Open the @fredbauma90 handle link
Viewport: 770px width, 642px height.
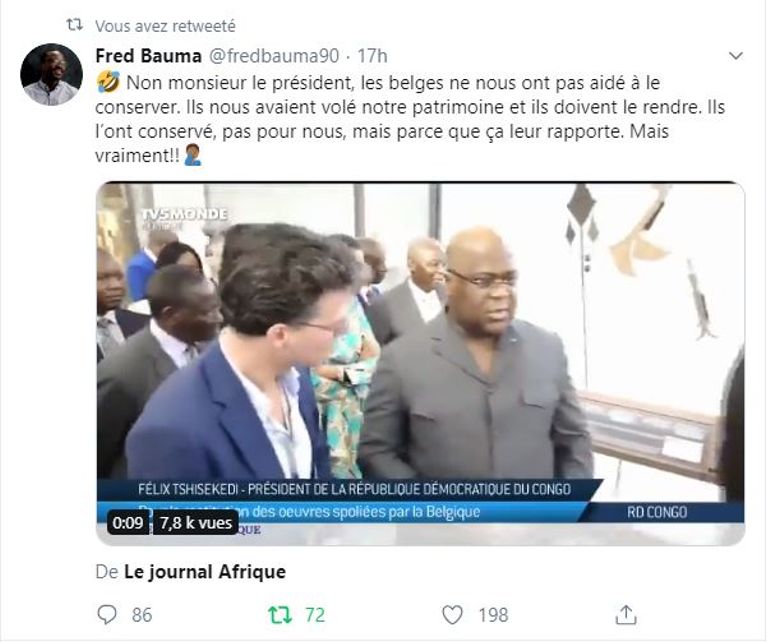click(x=274, y=56)
